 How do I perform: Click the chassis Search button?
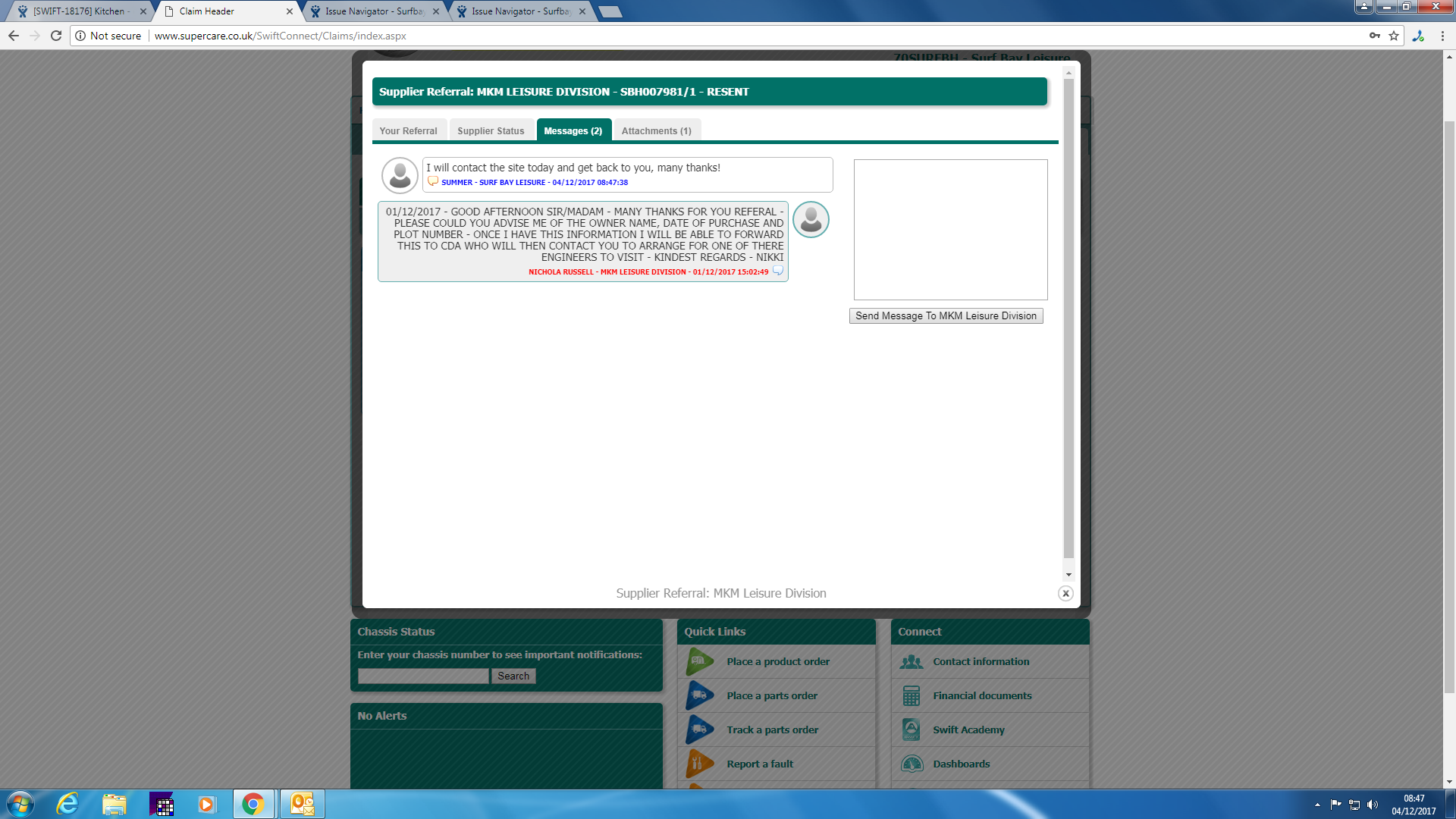(513, 676)
